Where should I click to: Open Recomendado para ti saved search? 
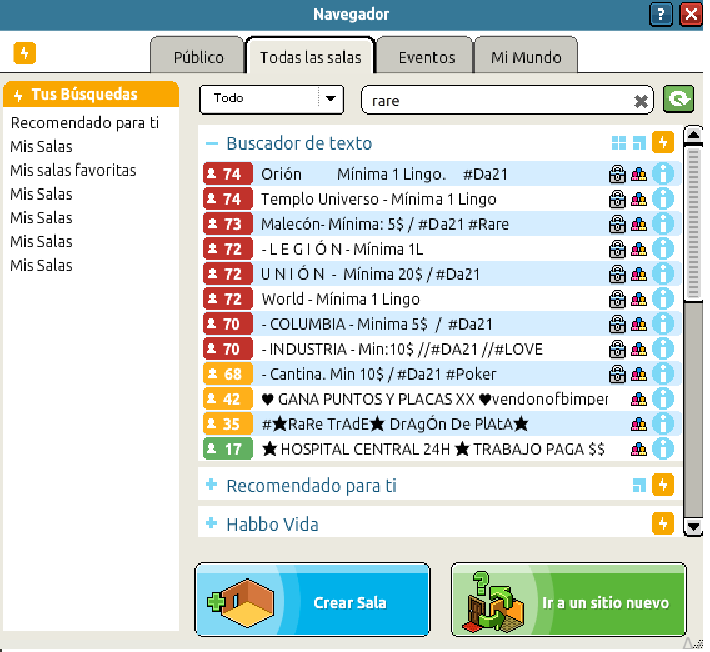(x=85, y=123)
